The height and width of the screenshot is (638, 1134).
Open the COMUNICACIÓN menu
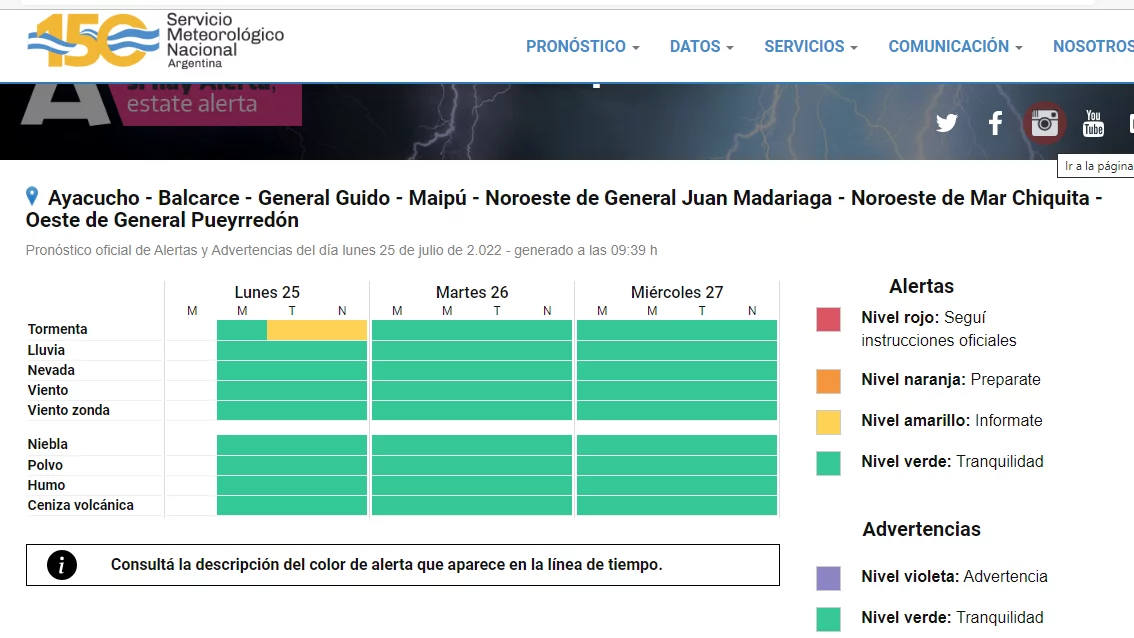(x=954, y=47)
